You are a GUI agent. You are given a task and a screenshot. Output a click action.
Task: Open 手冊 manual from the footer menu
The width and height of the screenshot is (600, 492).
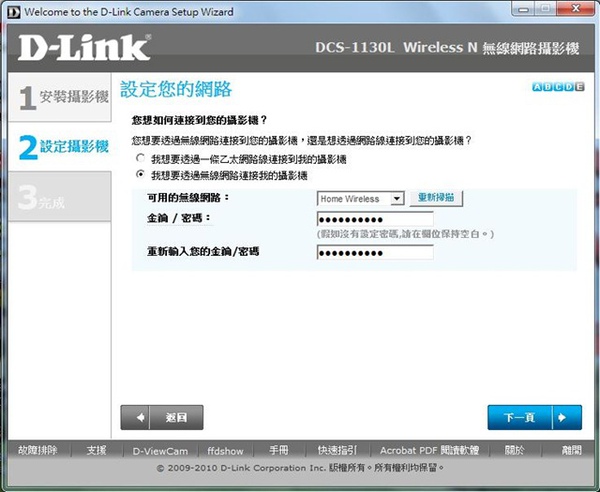(x=279, y=450)
